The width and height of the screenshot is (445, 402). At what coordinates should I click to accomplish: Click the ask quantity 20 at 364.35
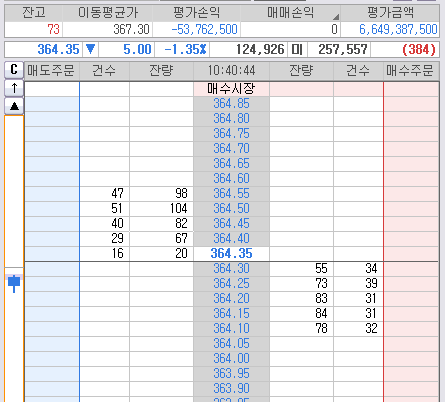click(x=182, y=254)
